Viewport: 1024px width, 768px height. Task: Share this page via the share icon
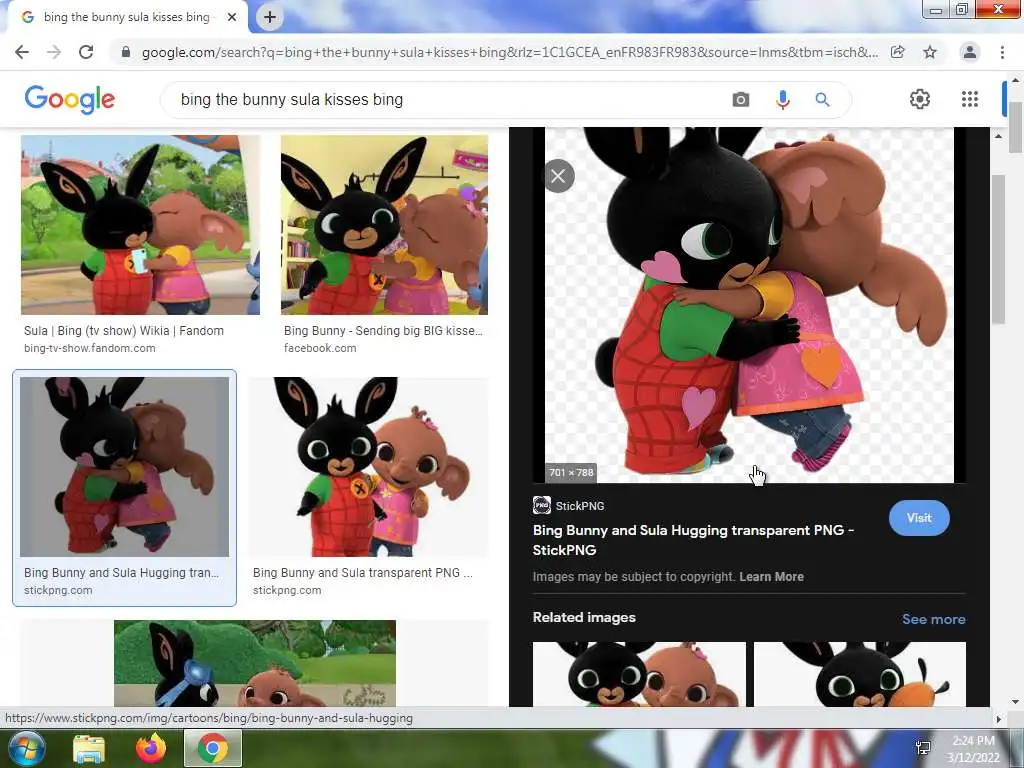(x=898, y=52)
